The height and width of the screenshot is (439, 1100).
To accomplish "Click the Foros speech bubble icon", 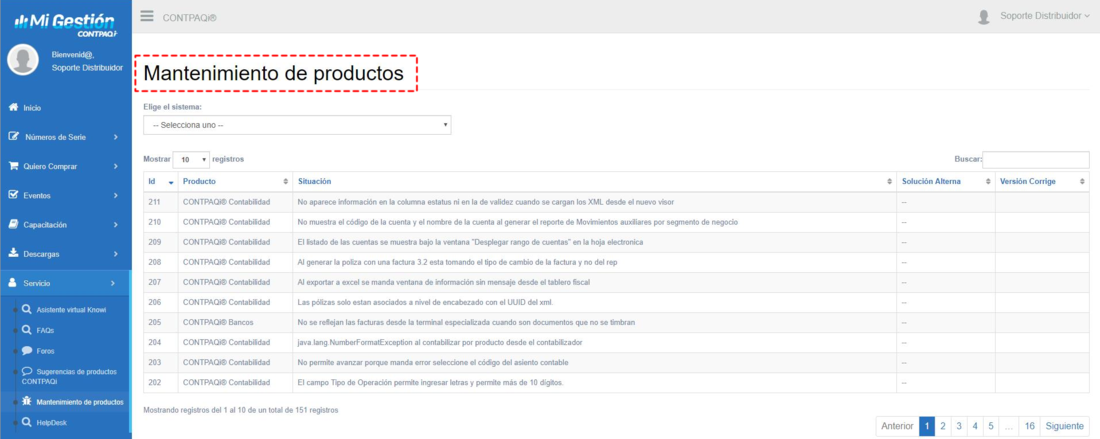I will click(x=27, y=351).
